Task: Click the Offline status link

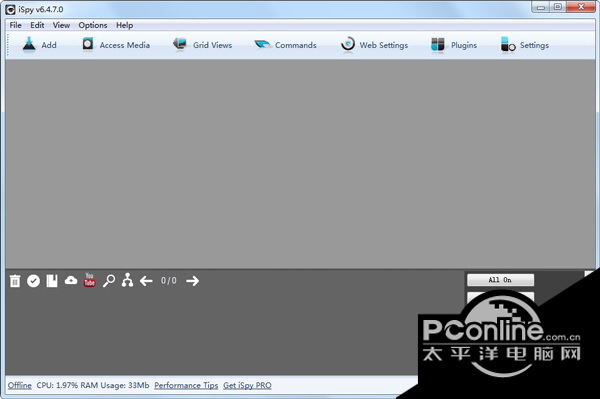Action: pyautogui.click(x=20, y=385)
